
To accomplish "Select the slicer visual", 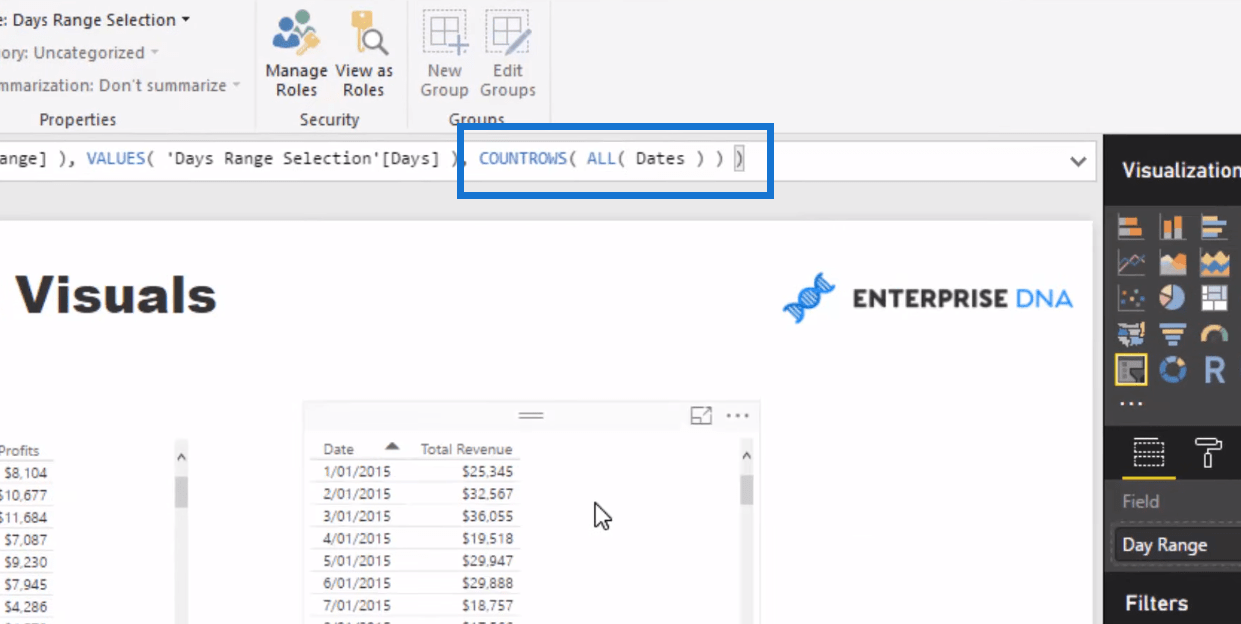I will 1131,370.
